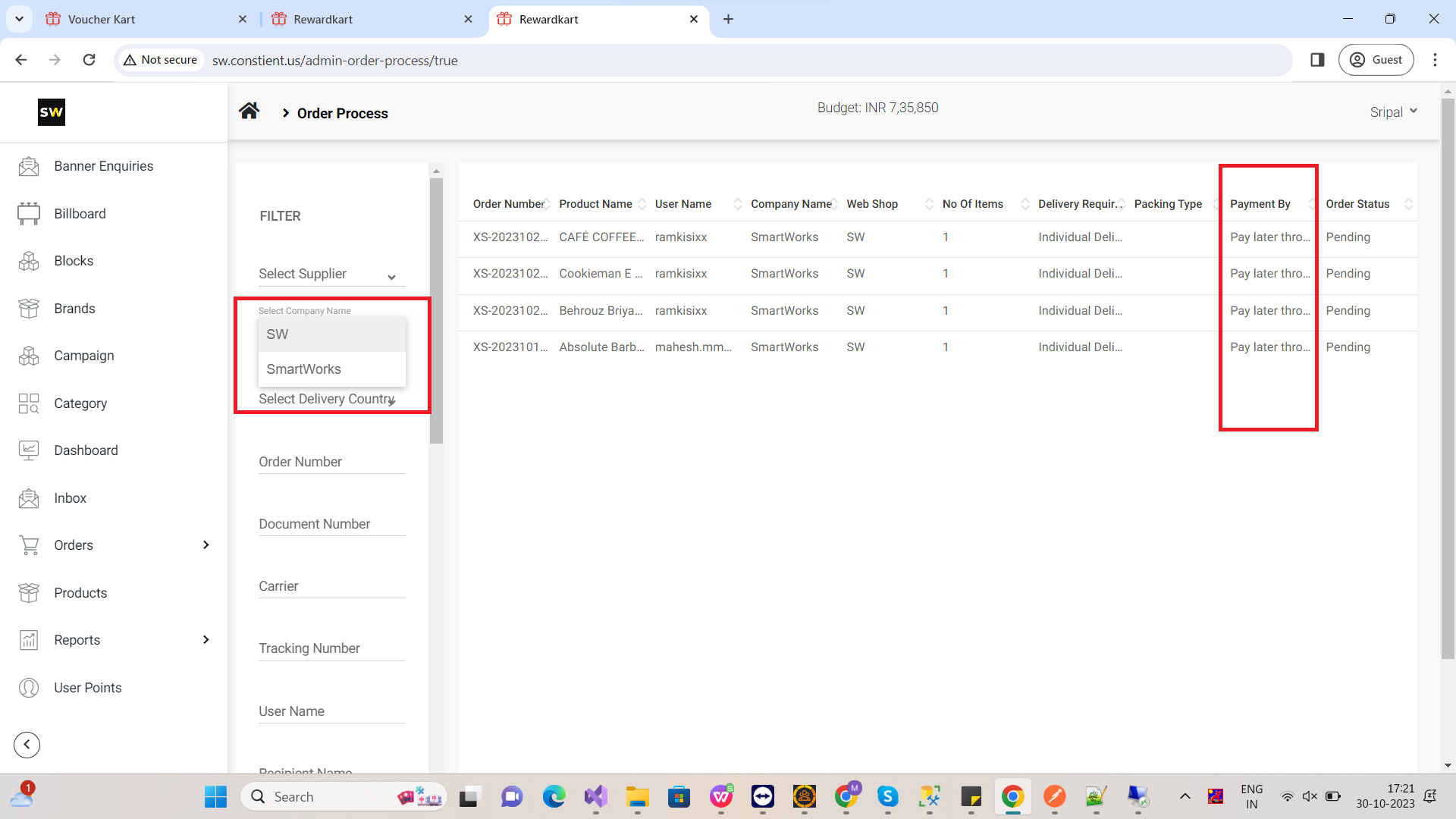Viewport: 1456px width, 819px height.
Task: Click the Products box icon
Action: point(29,593)
